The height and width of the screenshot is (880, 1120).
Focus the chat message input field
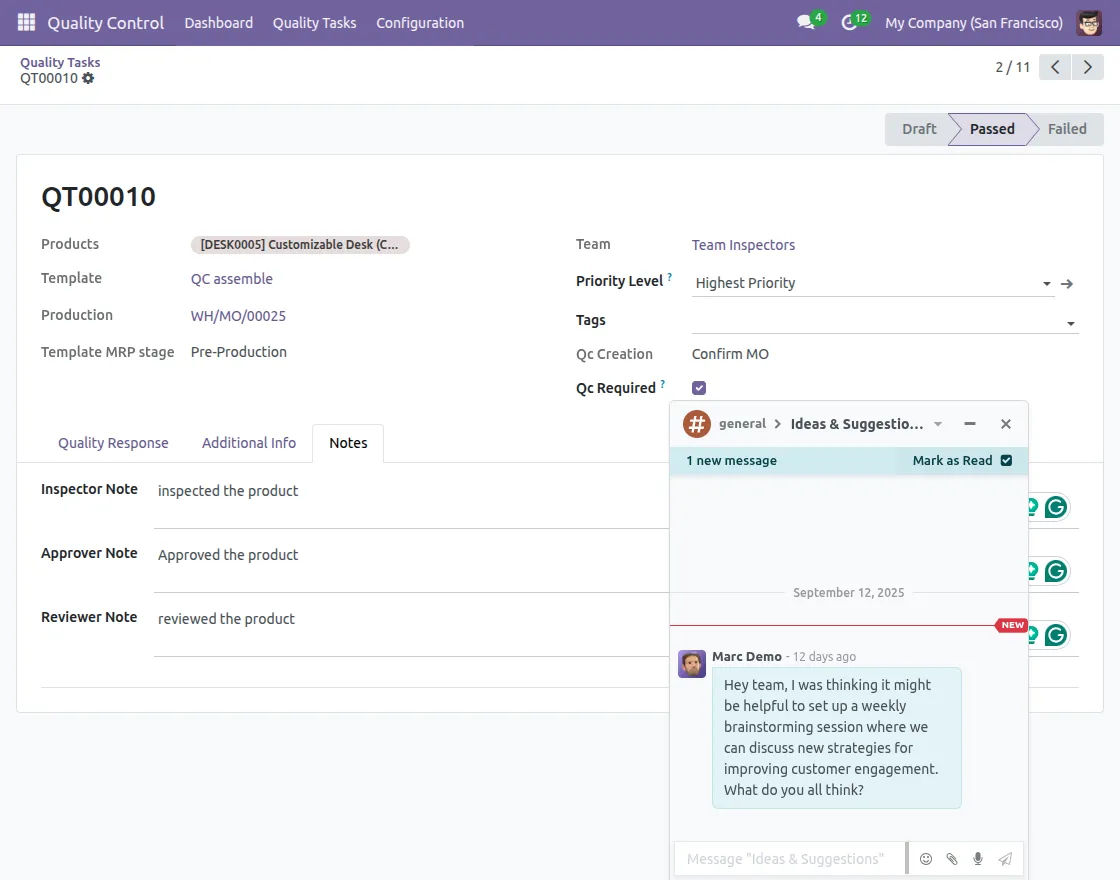(x=788, y=859)
